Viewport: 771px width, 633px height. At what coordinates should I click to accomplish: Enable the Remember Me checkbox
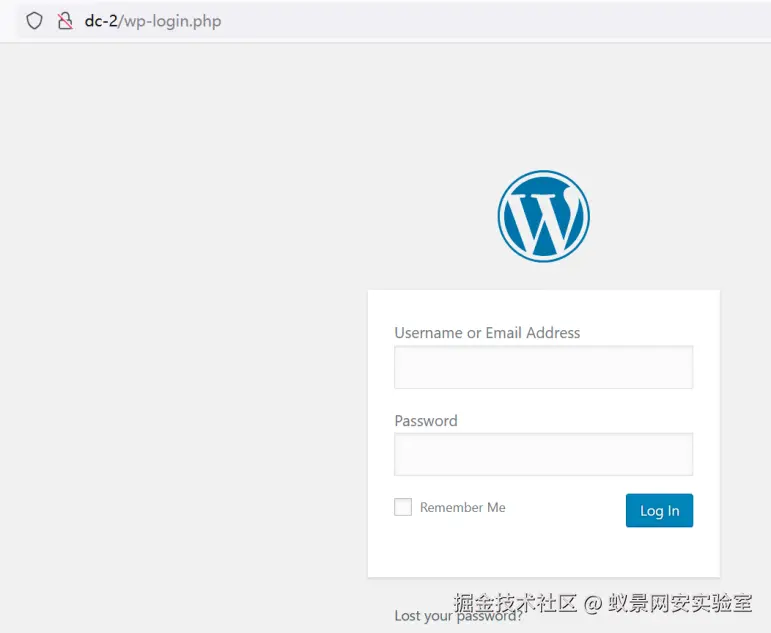click(x=403, y=507)
